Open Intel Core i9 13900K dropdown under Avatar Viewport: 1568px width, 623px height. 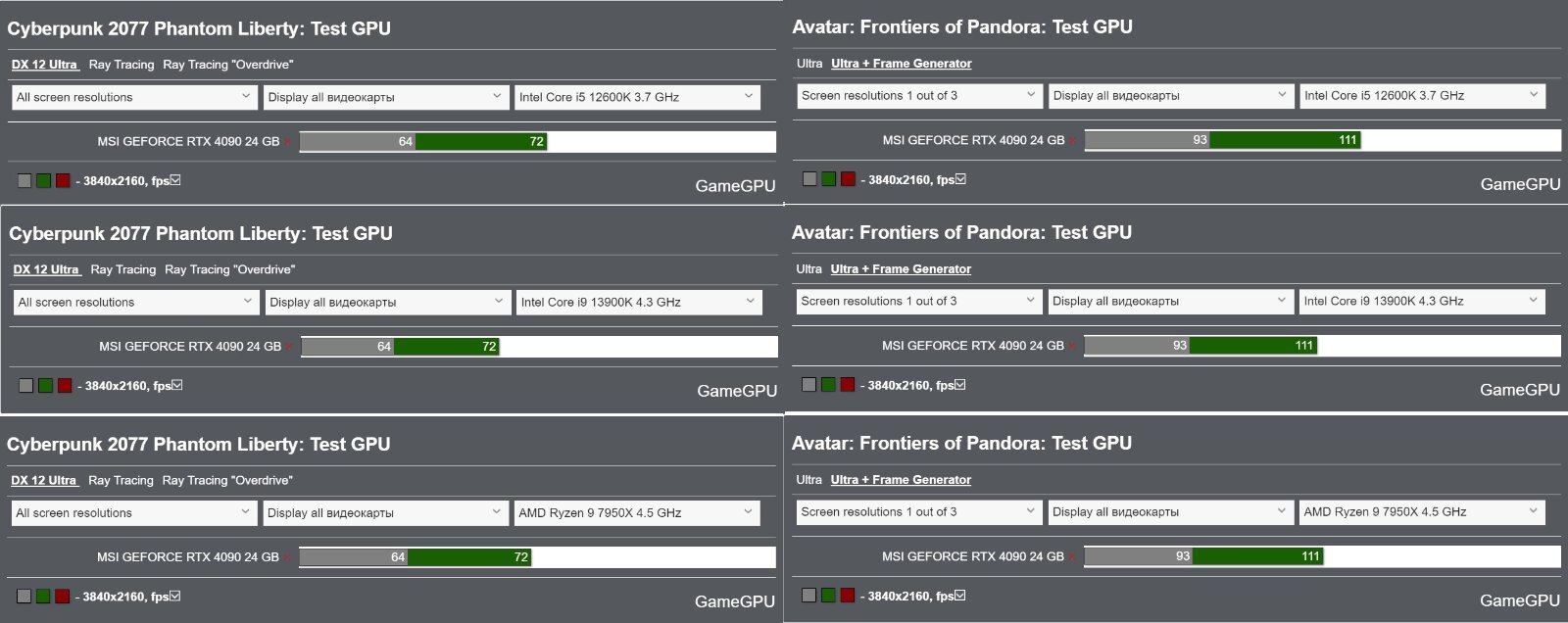1422,302
